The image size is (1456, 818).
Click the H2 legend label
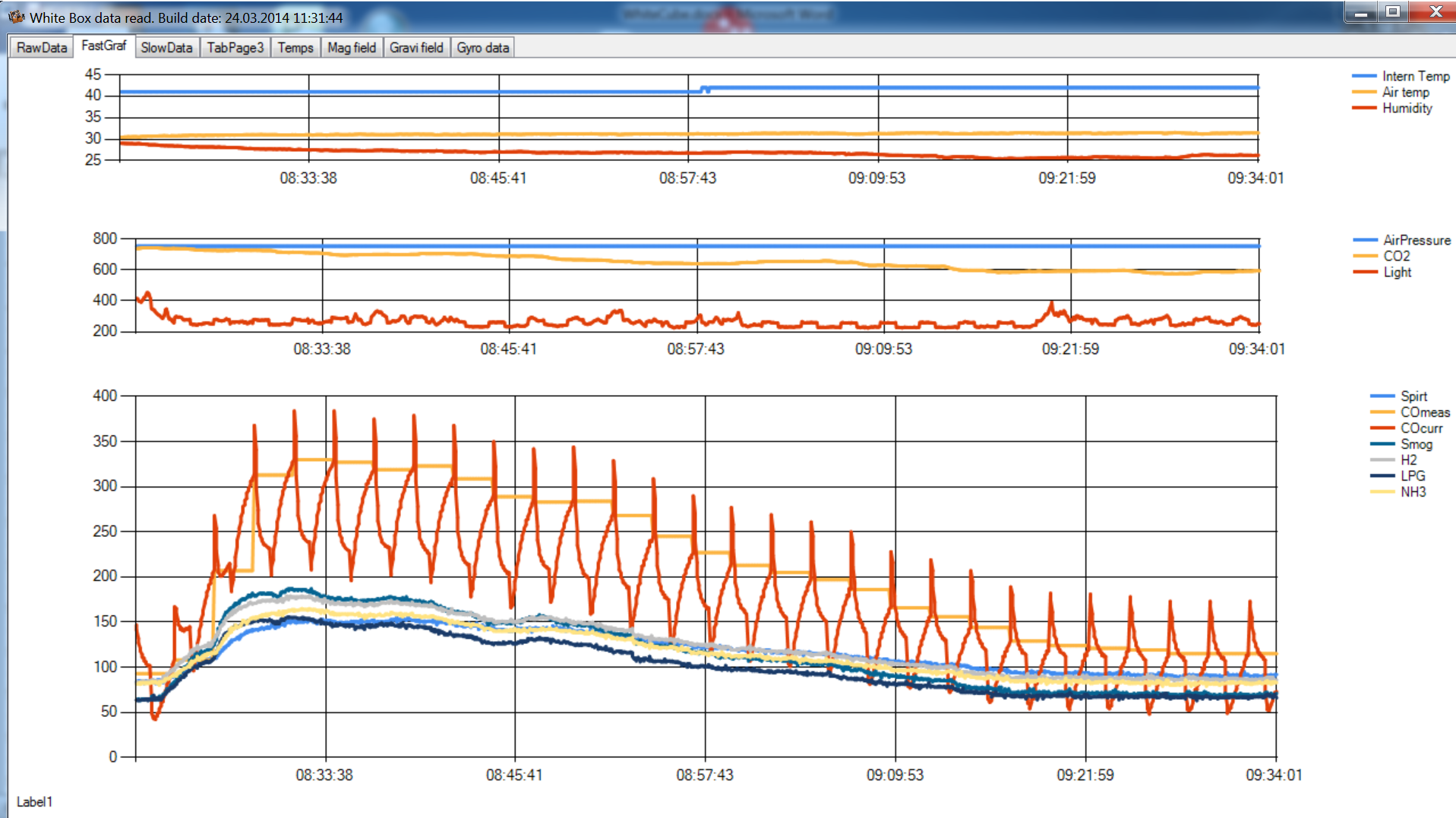click(1409, 460)
